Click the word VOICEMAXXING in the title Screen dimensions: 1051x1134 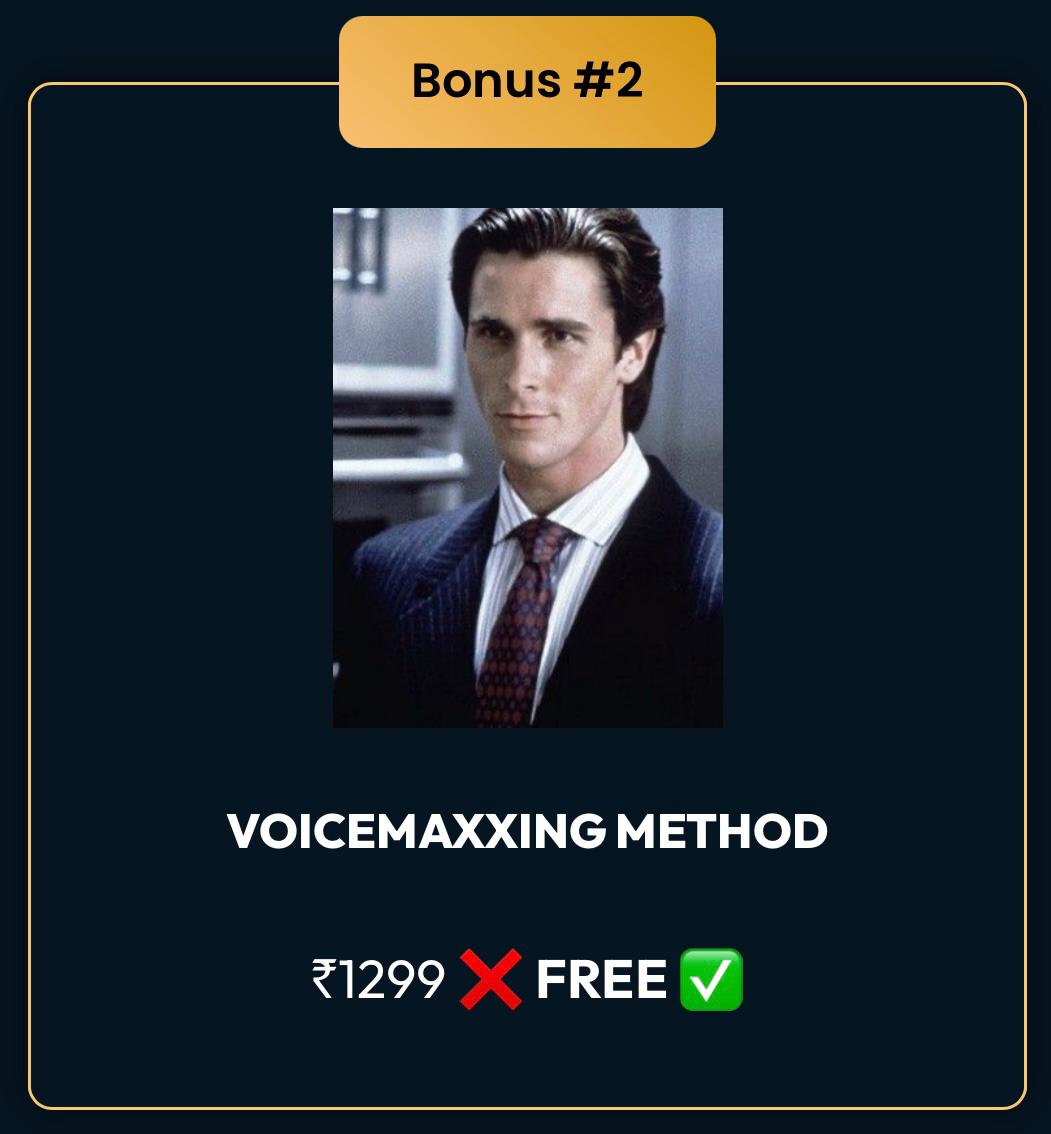click(416, 831)
